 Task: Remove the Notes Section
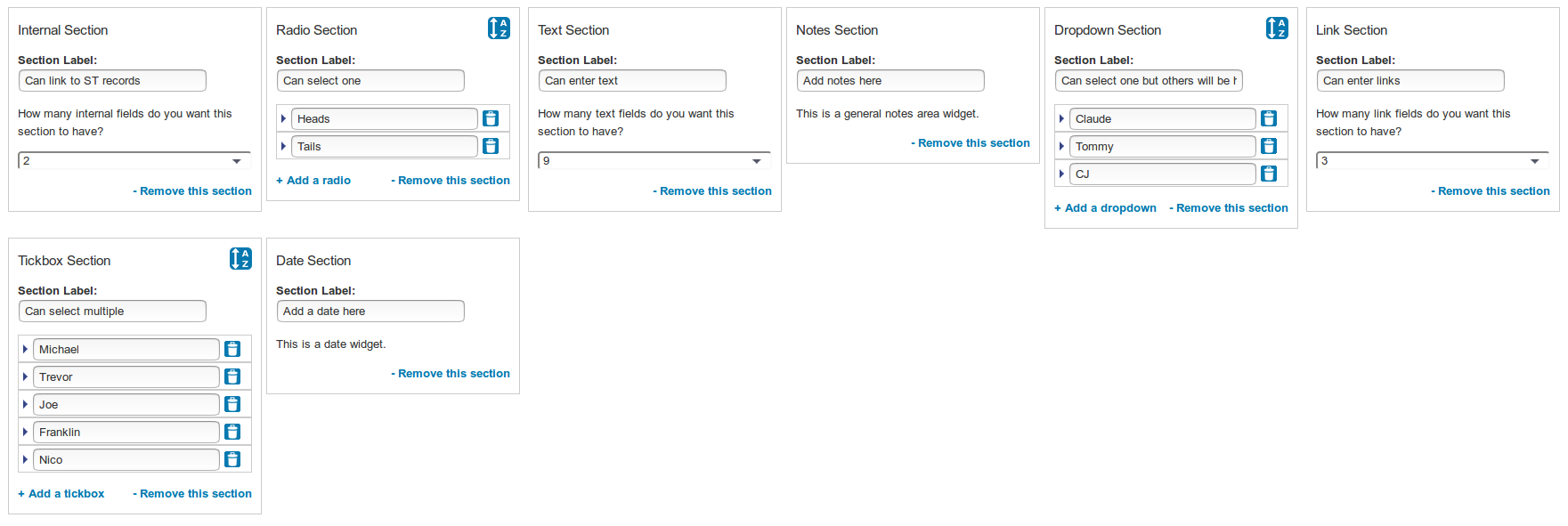[x=971, y=143]
